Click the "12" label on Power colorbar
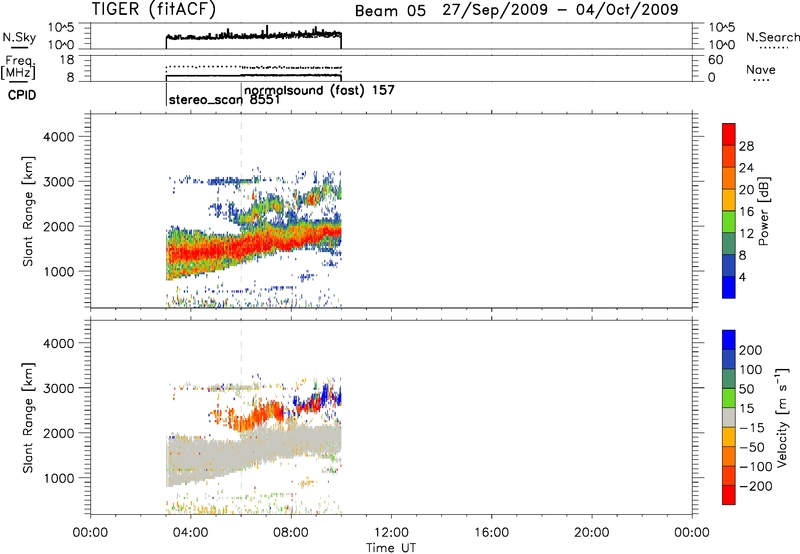The height and width of the screenshot is (554, 800). click(746, 234)
